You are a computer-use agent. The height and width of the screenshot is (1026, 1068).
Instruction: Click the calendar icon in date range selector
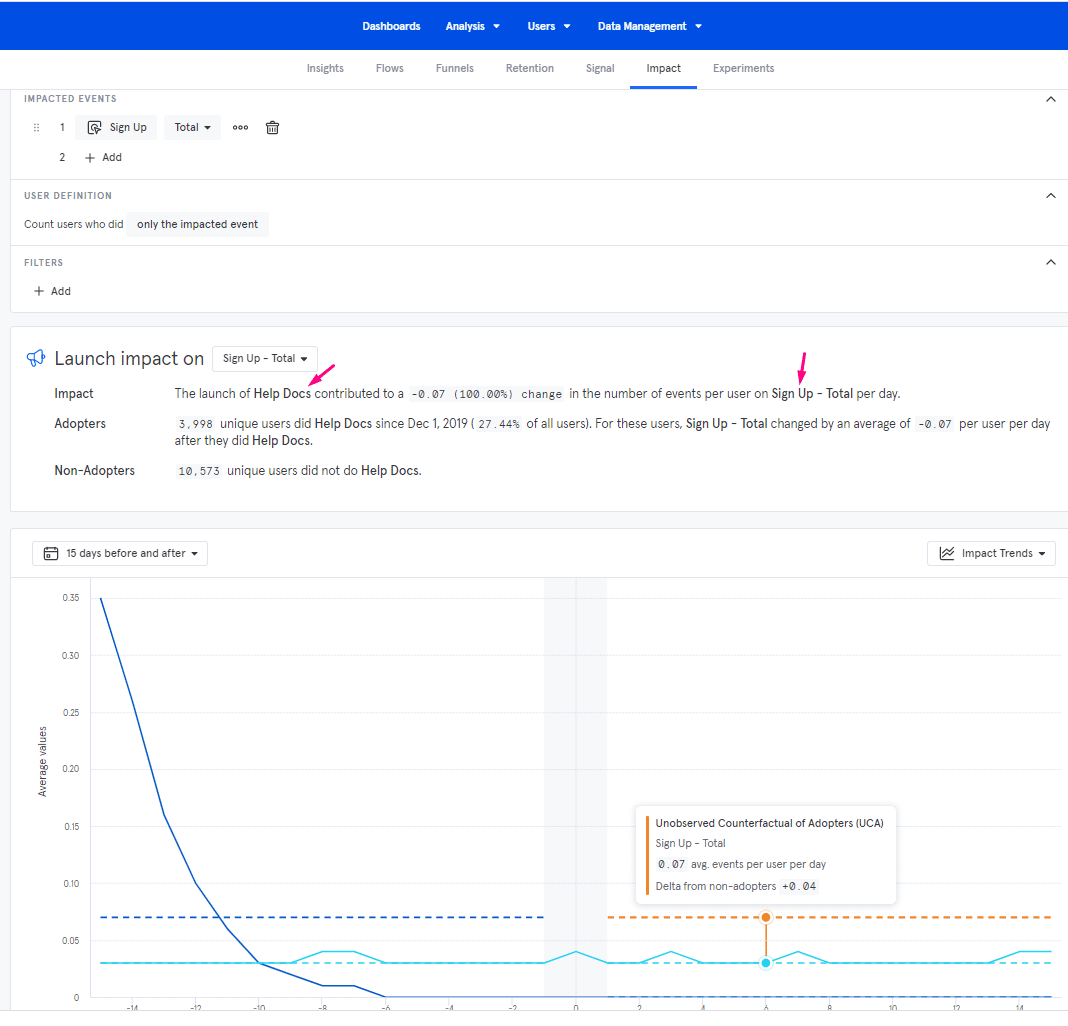point(51,553)
